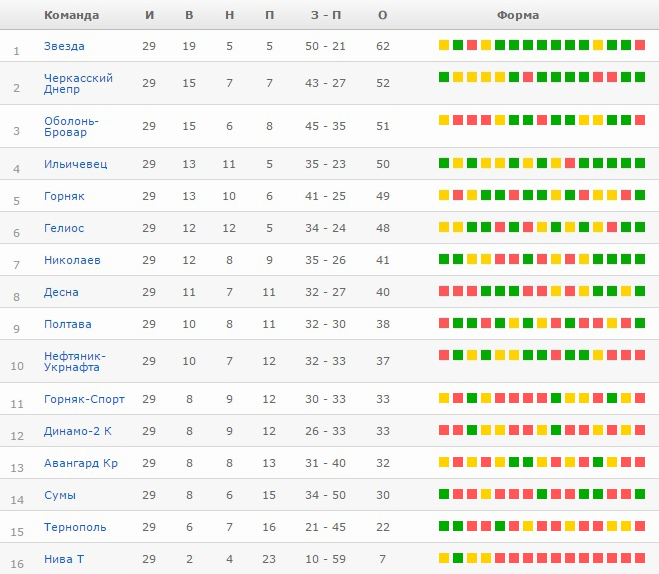Open the Авангард Кр team link
Image resolution: width=659 pixels, height=574 pixels.
(x=81, y=463)
